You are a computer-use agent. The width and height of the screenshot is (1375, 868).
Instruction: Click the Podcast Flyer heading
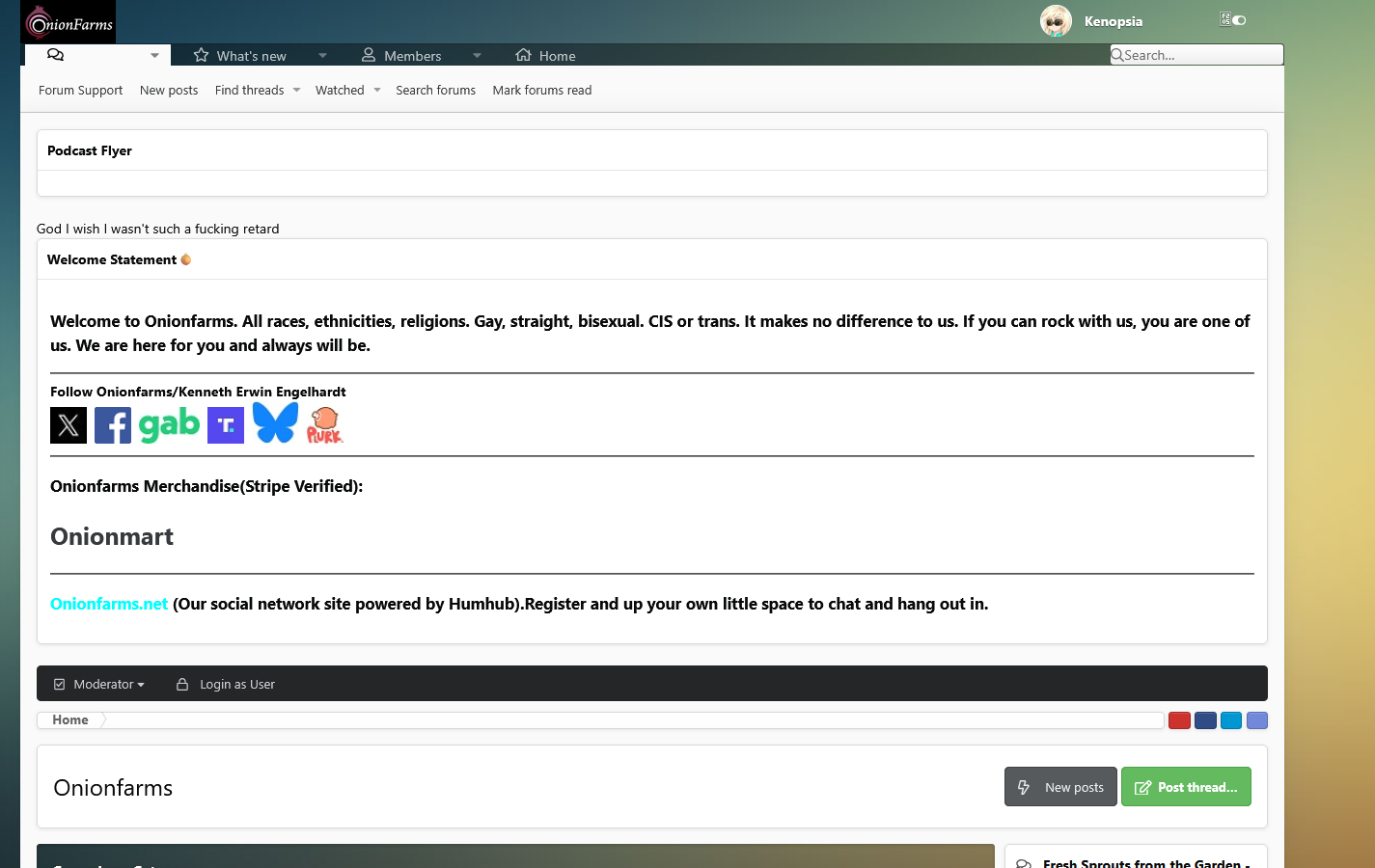[90, 150]
